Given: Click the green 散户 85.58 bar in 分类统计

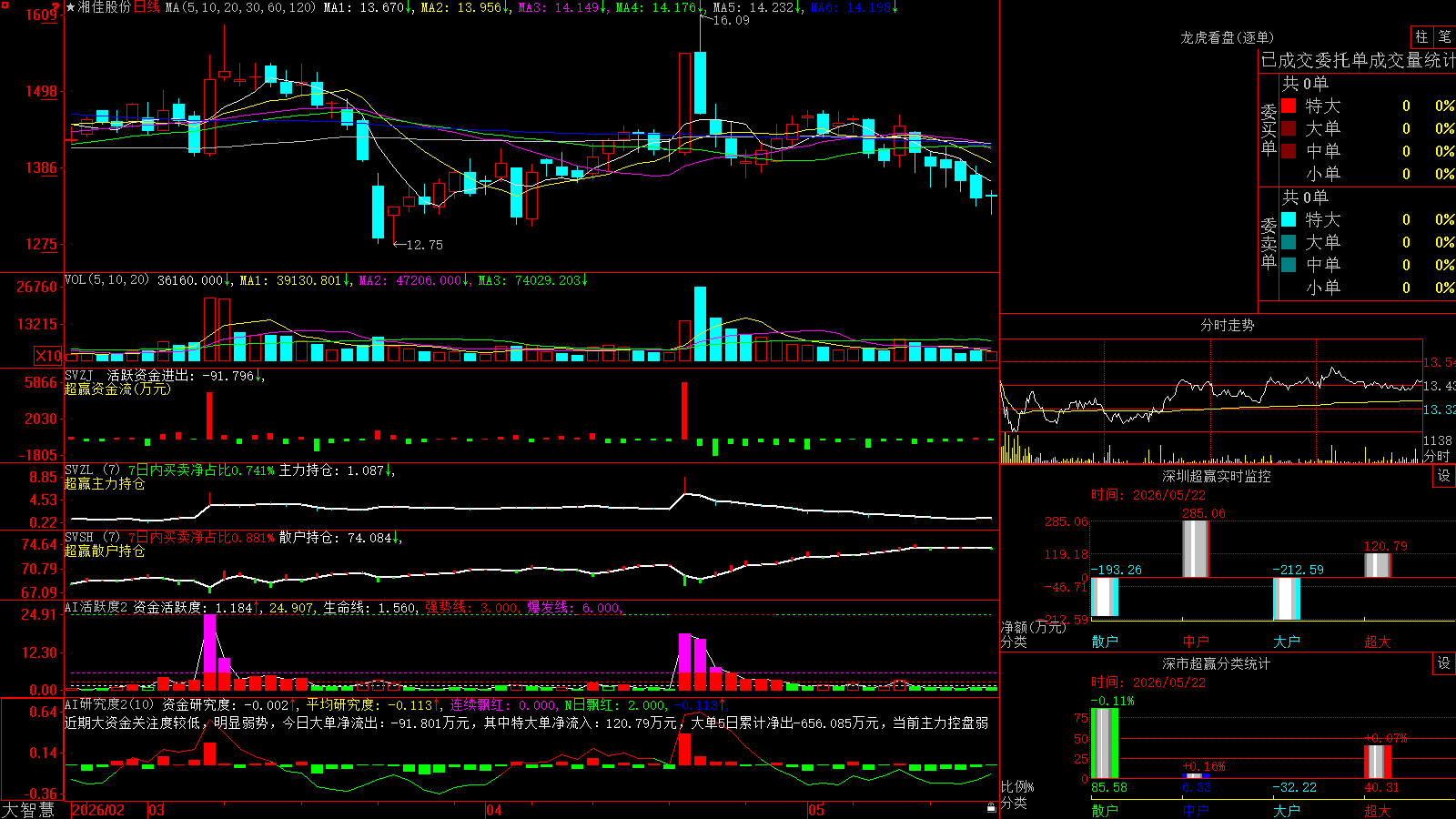Looking at the screenshot, I should pos(1105,743).
